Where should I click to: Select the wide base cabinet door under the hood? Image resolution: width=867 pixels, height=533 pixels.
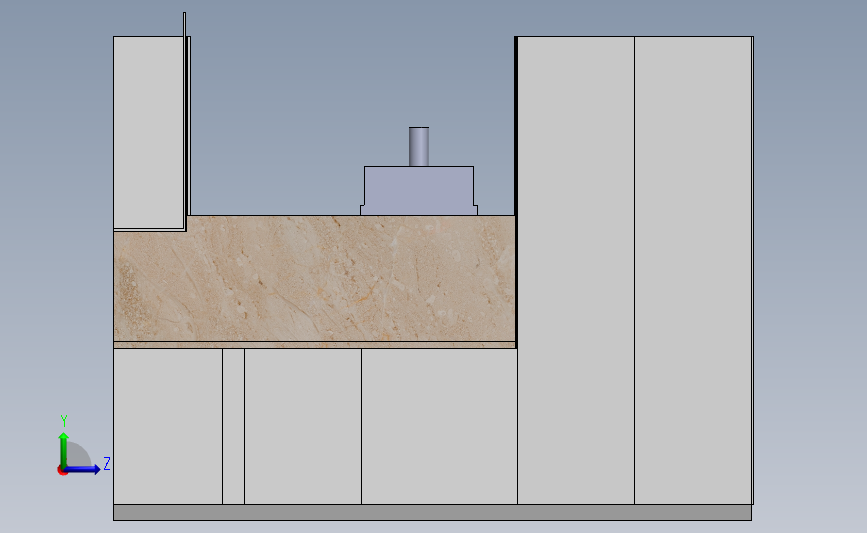pyautogui.click(x=439, y=426)
